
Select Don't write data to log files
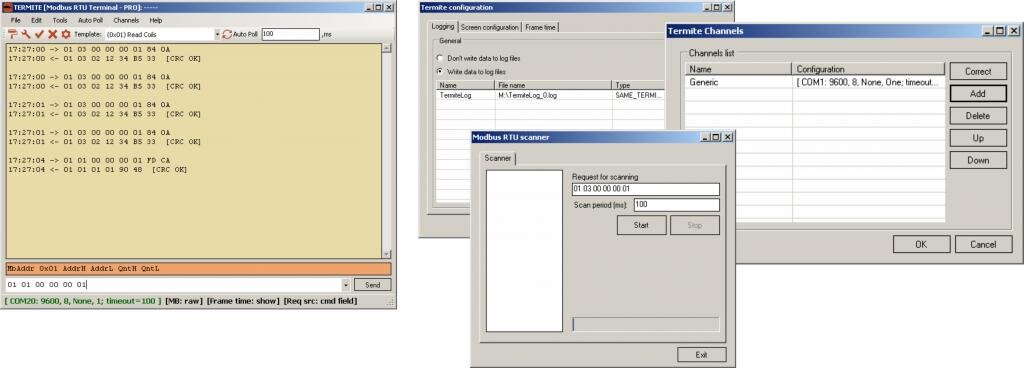pos(440,58)
